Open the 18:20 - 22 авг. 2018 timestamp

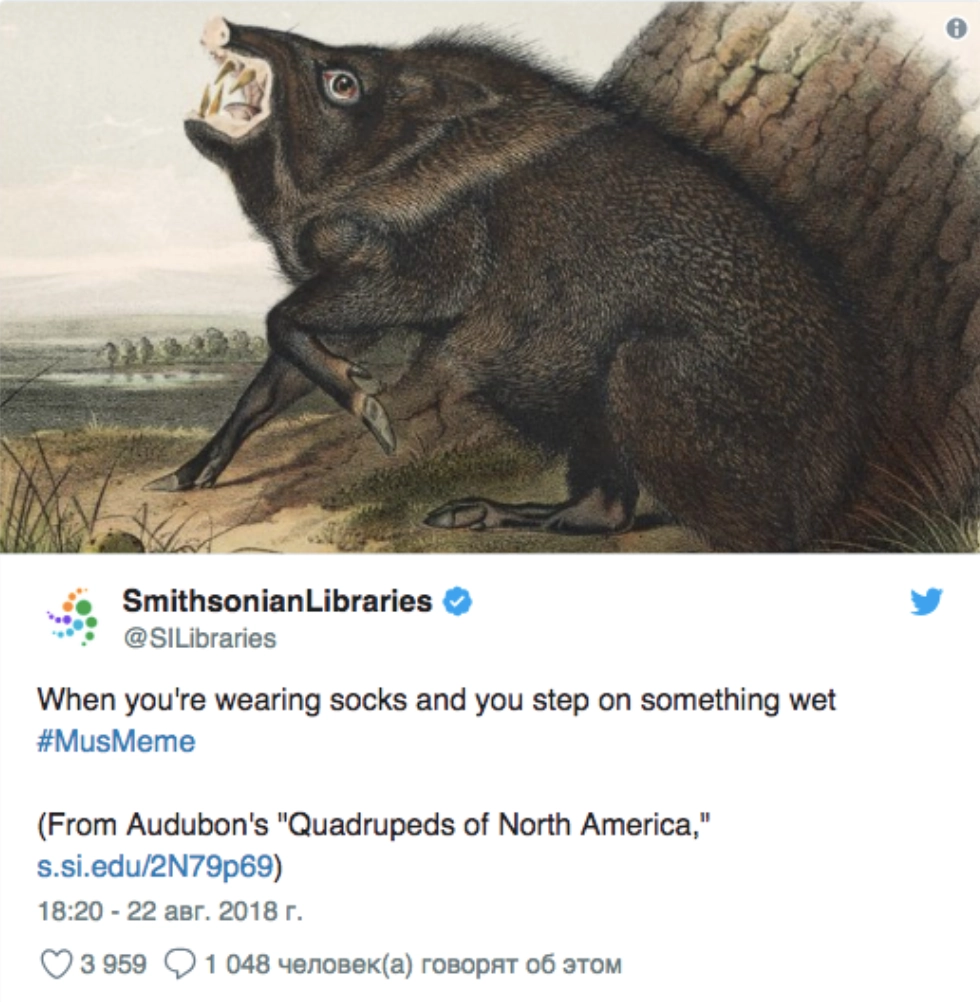[x=170, y=911]
